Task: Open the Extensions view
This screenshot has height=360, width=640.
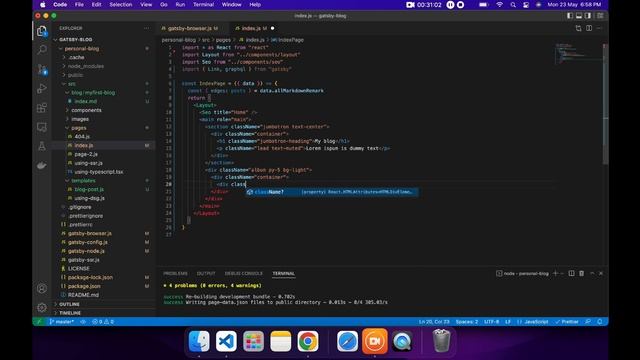Action: [42, 108]
